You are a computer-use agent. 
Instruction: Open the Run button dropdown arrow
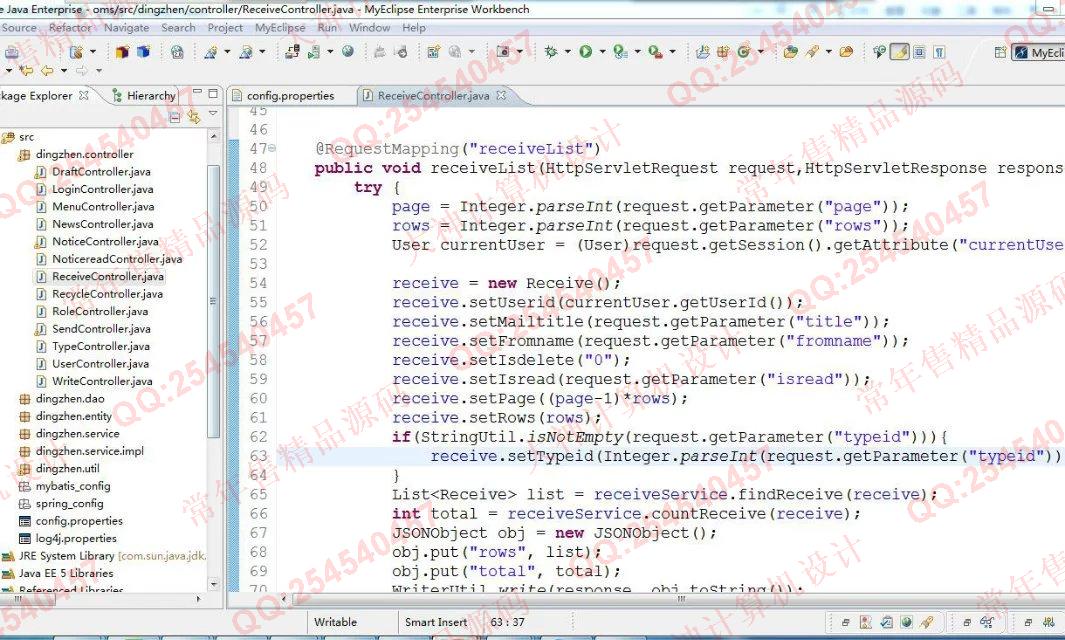point(601,52)
